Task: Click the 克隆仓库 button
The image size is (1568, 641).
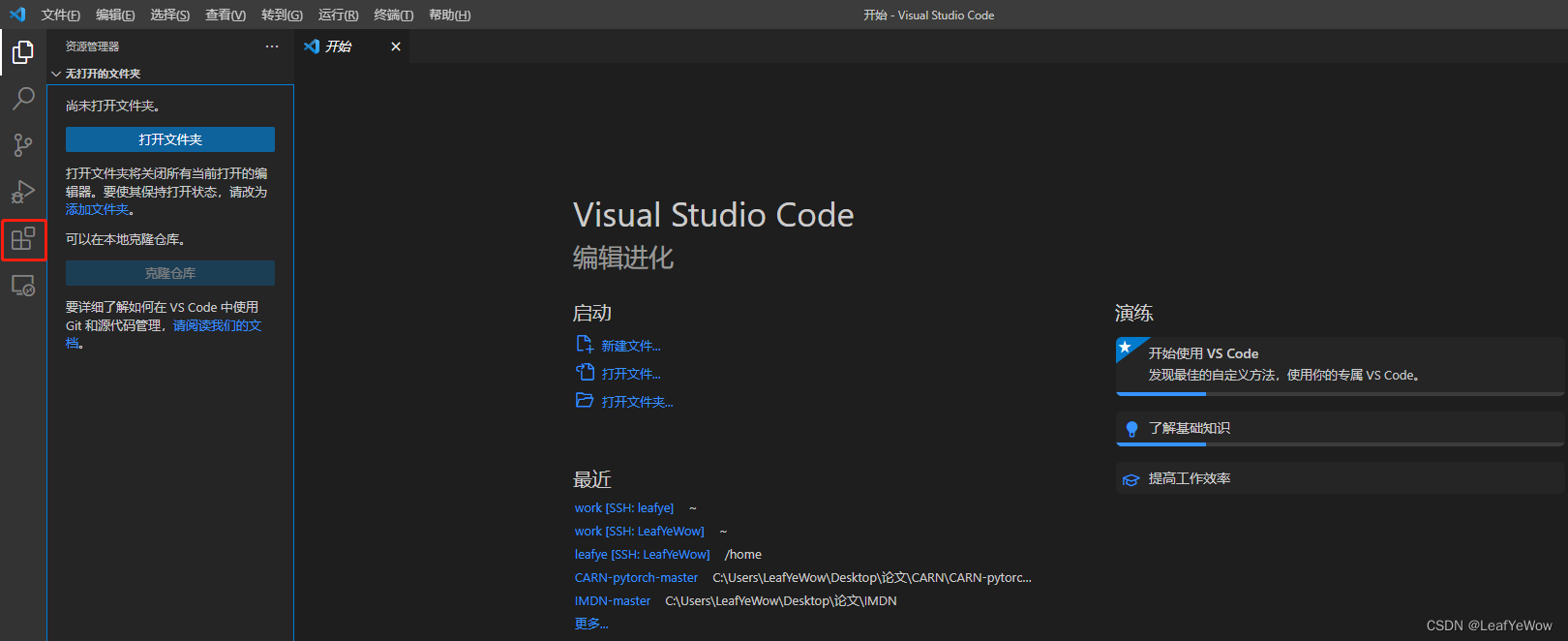Action: 170,273
